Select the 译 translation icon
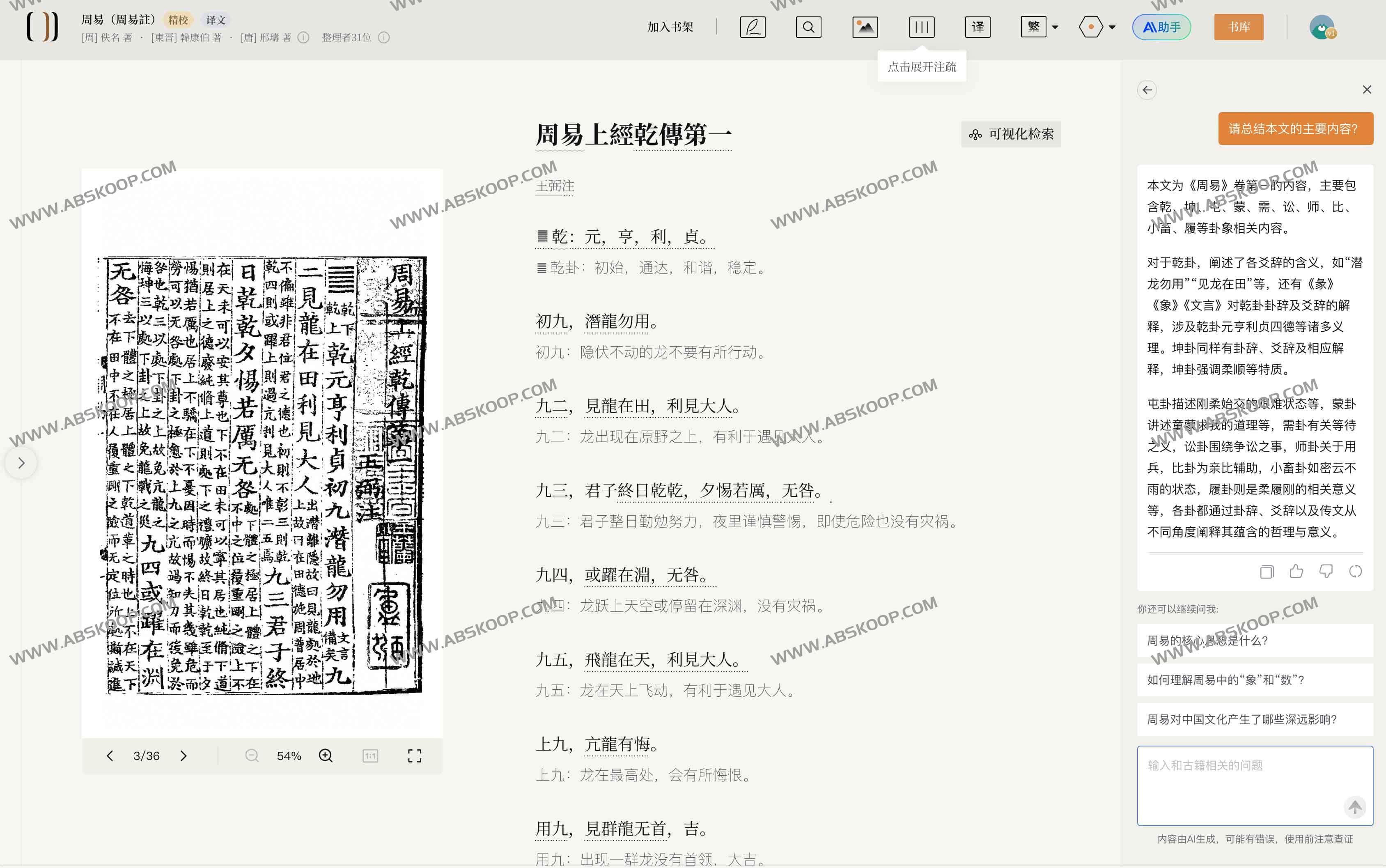The width and height of the screenshot is (1386, 868). pos(978,26)
